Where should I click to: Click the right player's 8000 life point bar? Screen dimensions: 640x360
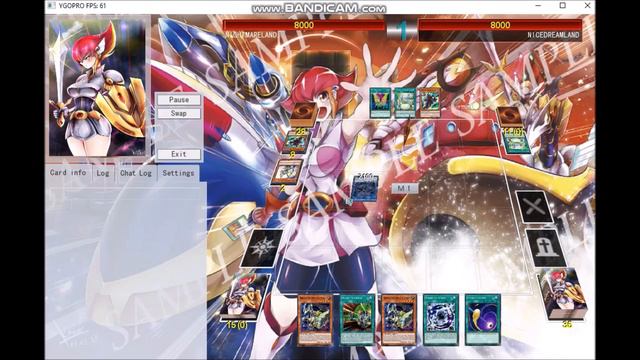(x=500, y=25)
